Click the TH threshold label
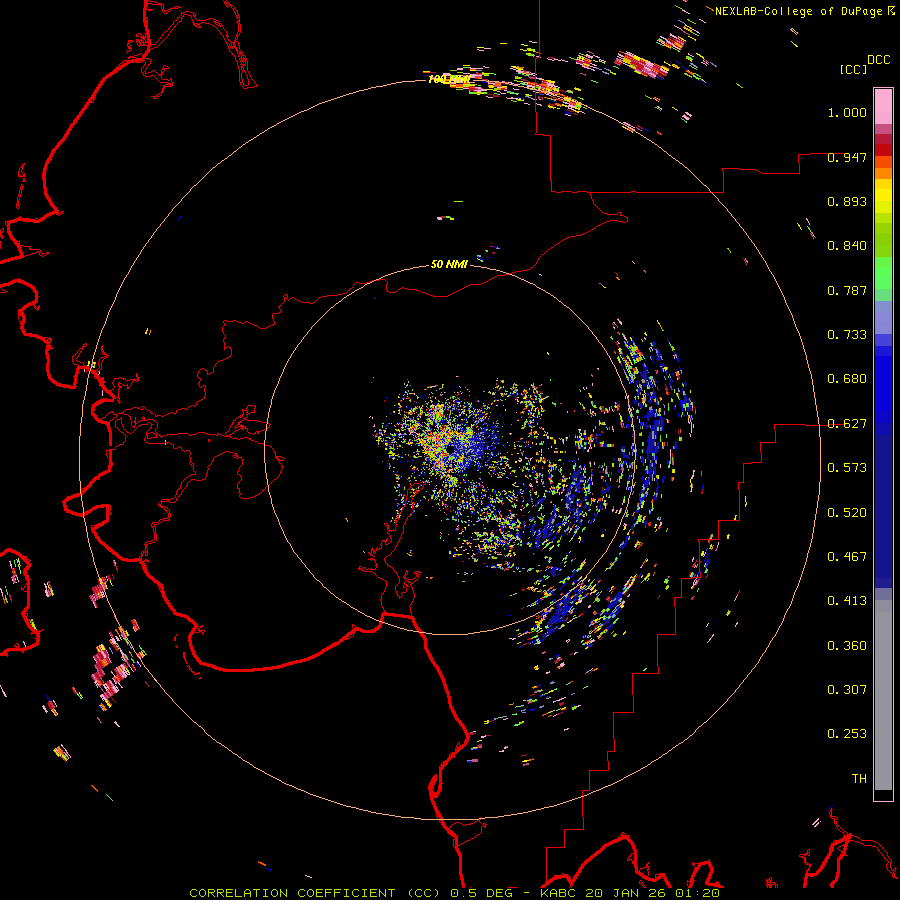This screenshot has width=900, height=900. pos(859,779)
